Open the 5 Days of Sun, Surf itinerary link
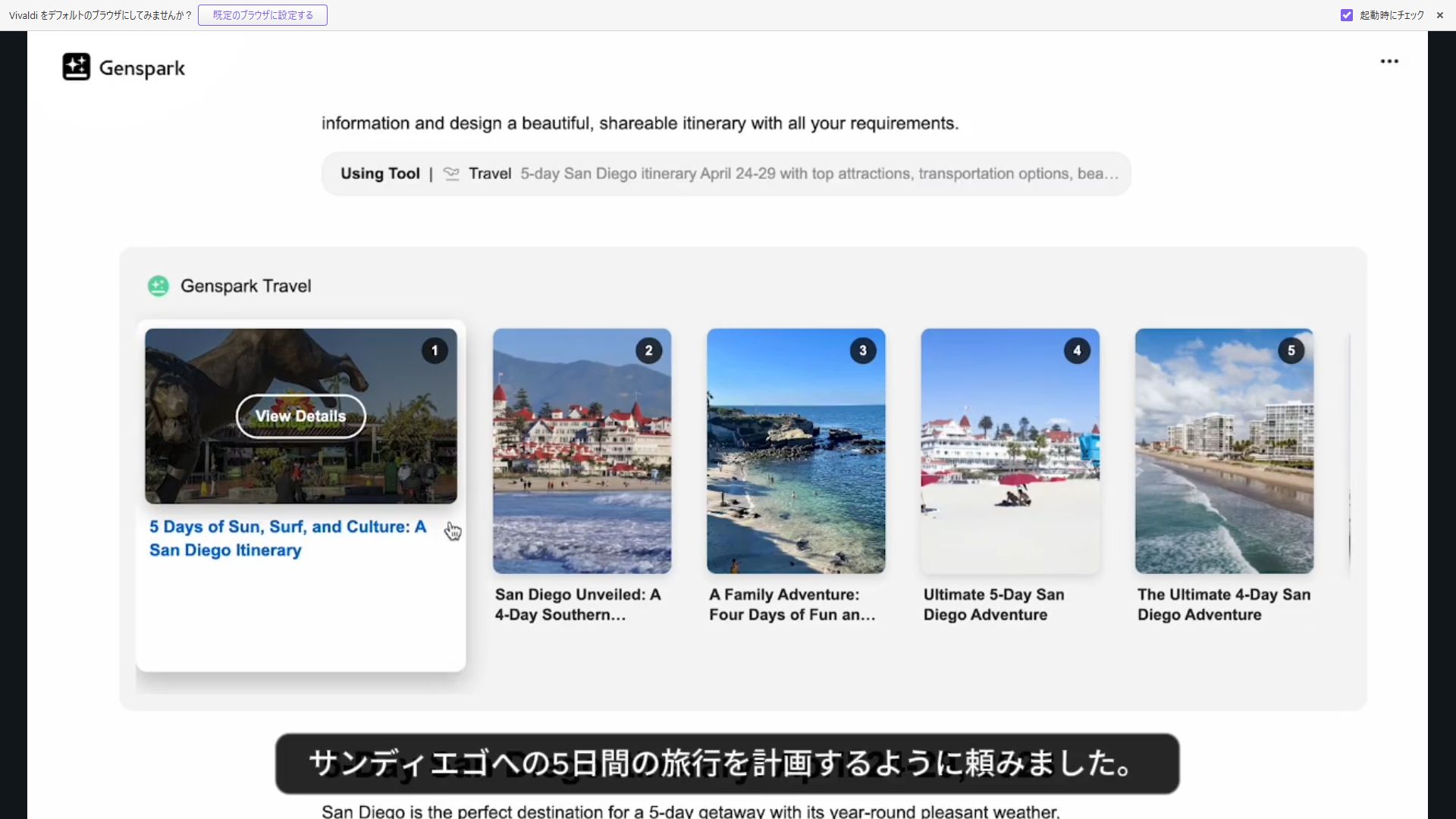1456x819 pixels. click(x=287, y=538)
